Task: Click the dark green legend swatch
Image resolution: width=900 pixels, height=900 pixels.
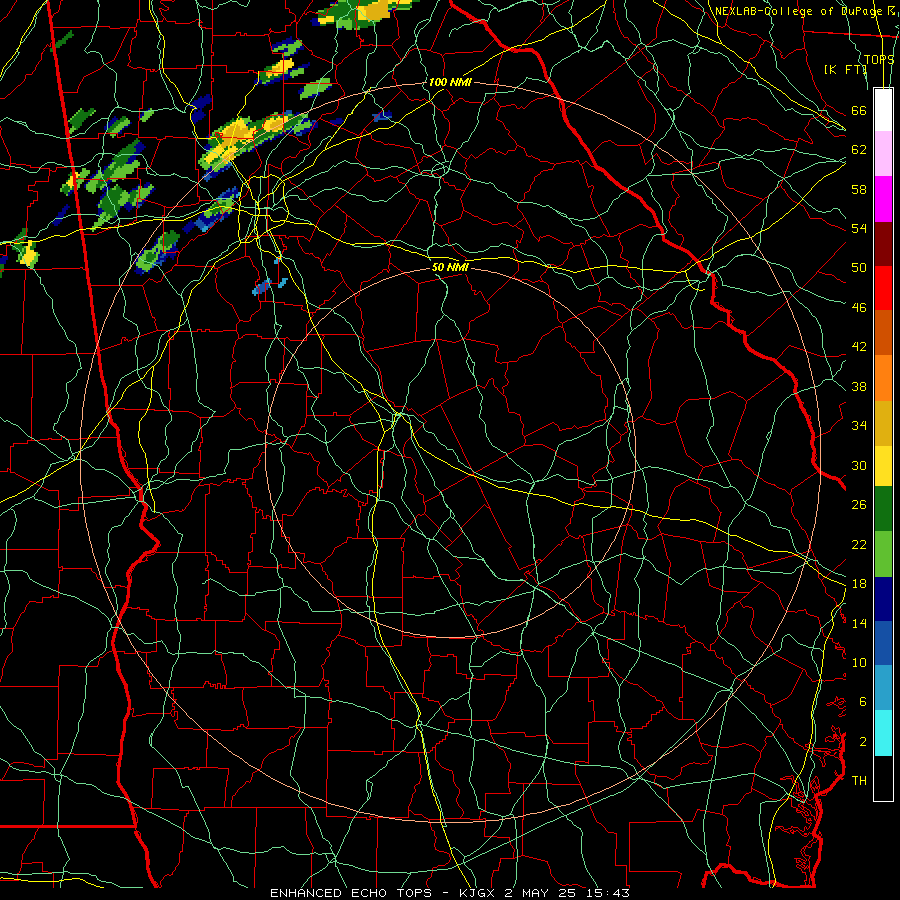Action: [x=883, y=509]
